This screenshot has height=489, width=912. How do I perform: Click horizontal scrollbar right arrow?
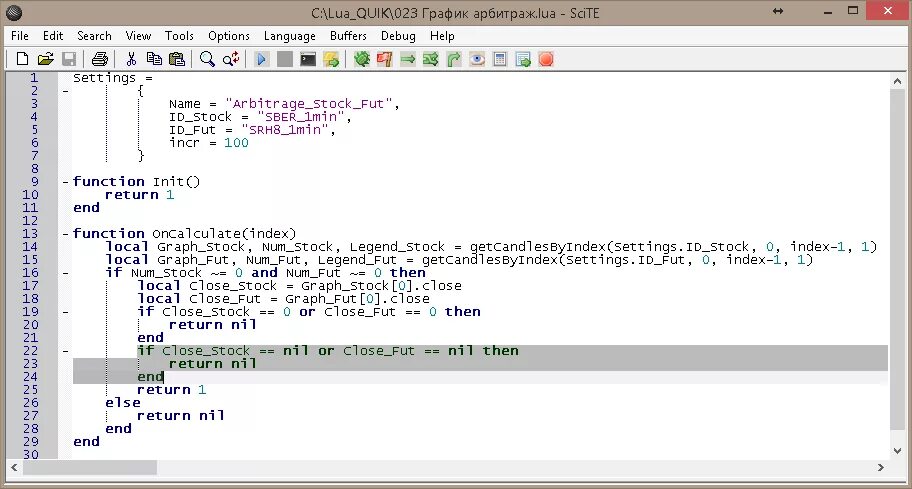[881, 467]
